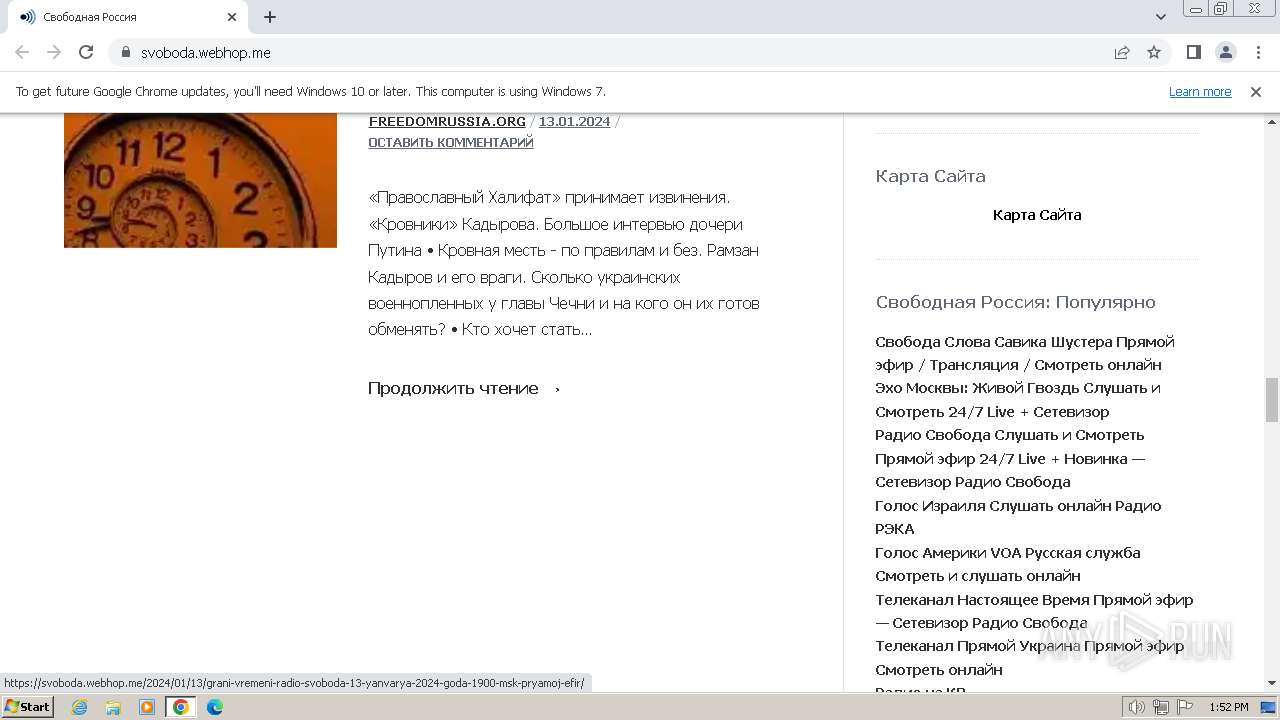Open the Windows Start button
Image resolution: width=1280 pixels, height=720 pixels.
pyautogui.click(x=28, y=706)
